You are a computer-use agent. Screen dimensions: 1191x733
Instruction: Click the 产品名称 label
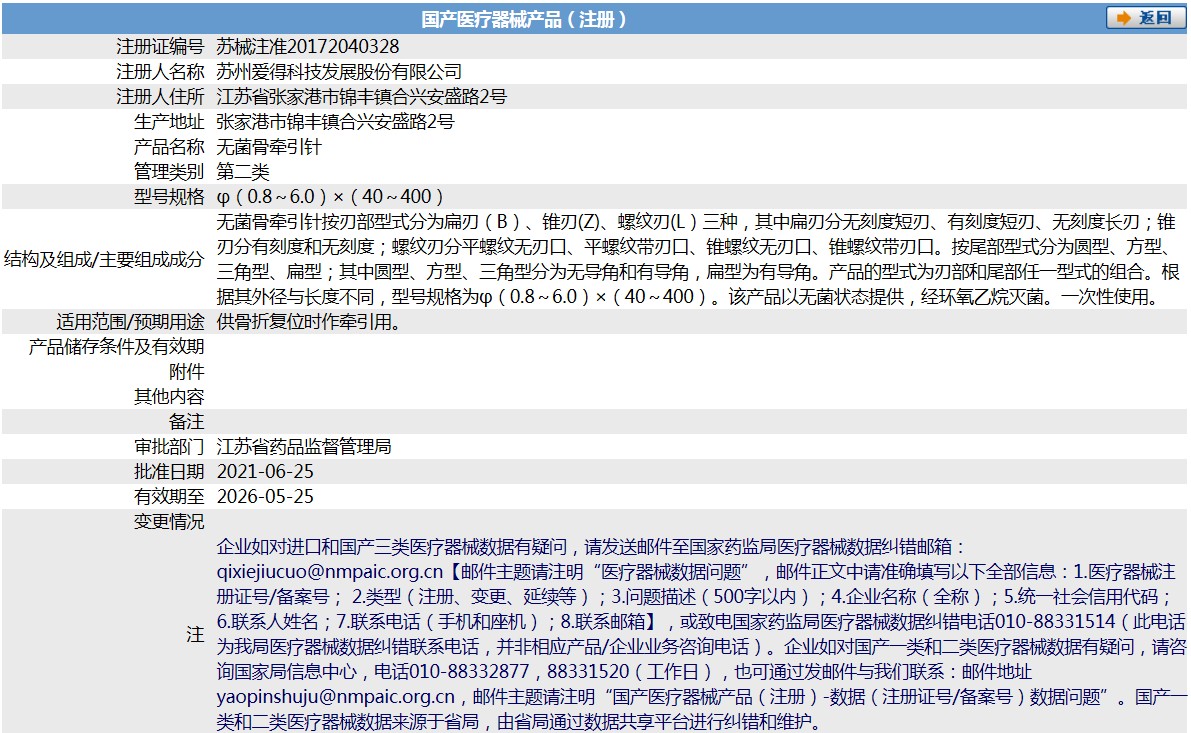click(169, 147)
